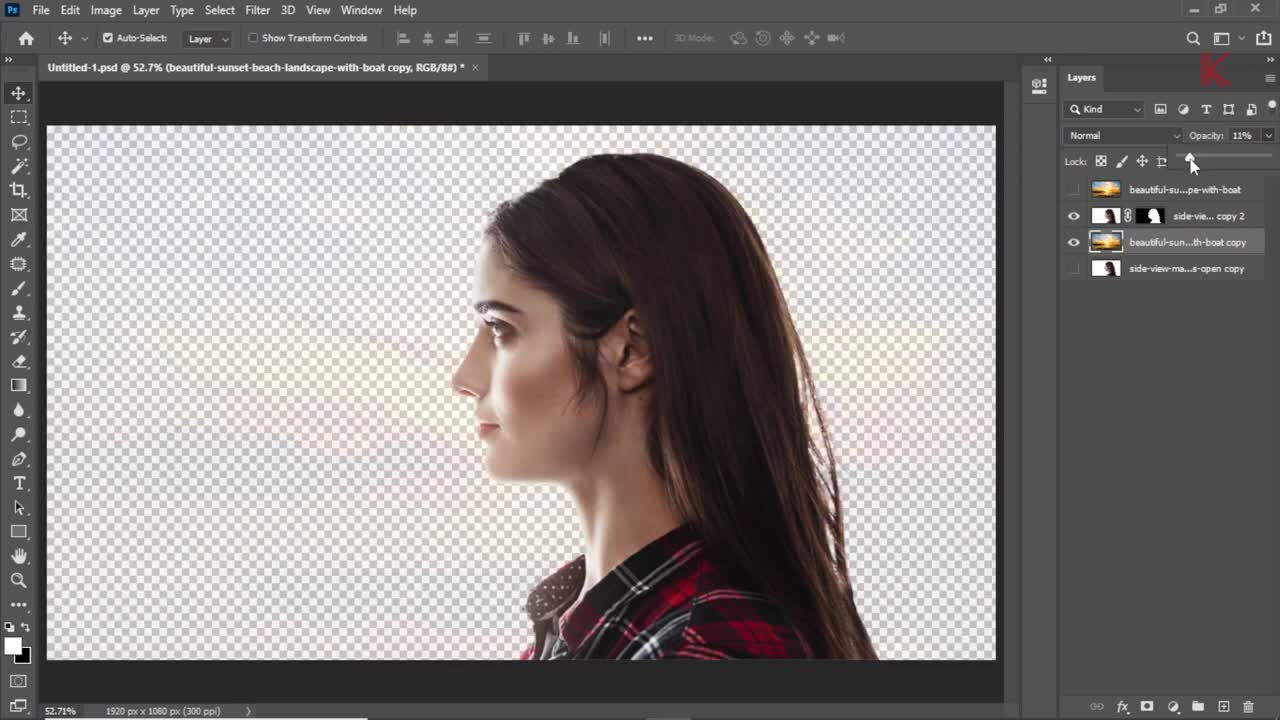Open the Layers panel menu

click(x=1271, y=77)
